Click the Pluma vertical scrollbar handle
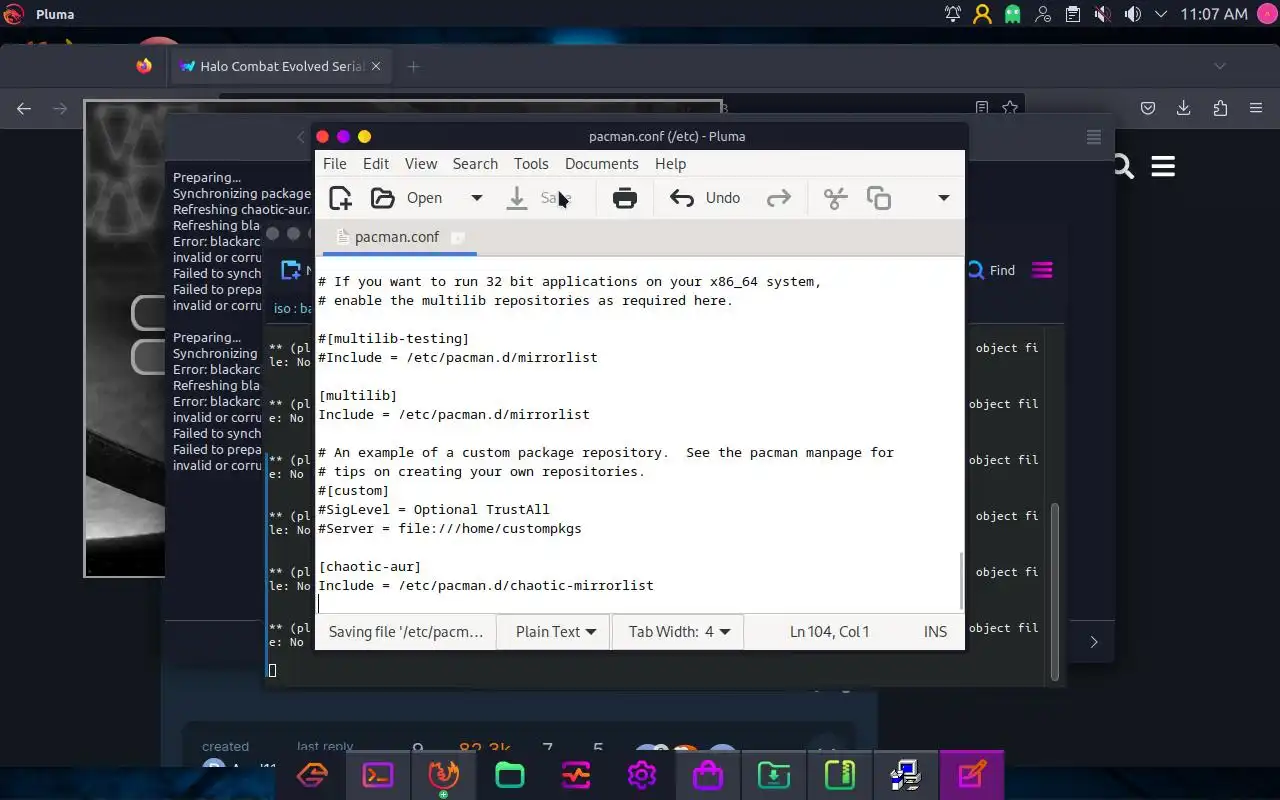The width and height of the screenshot is (1280, 800). [x=961, y=579]
